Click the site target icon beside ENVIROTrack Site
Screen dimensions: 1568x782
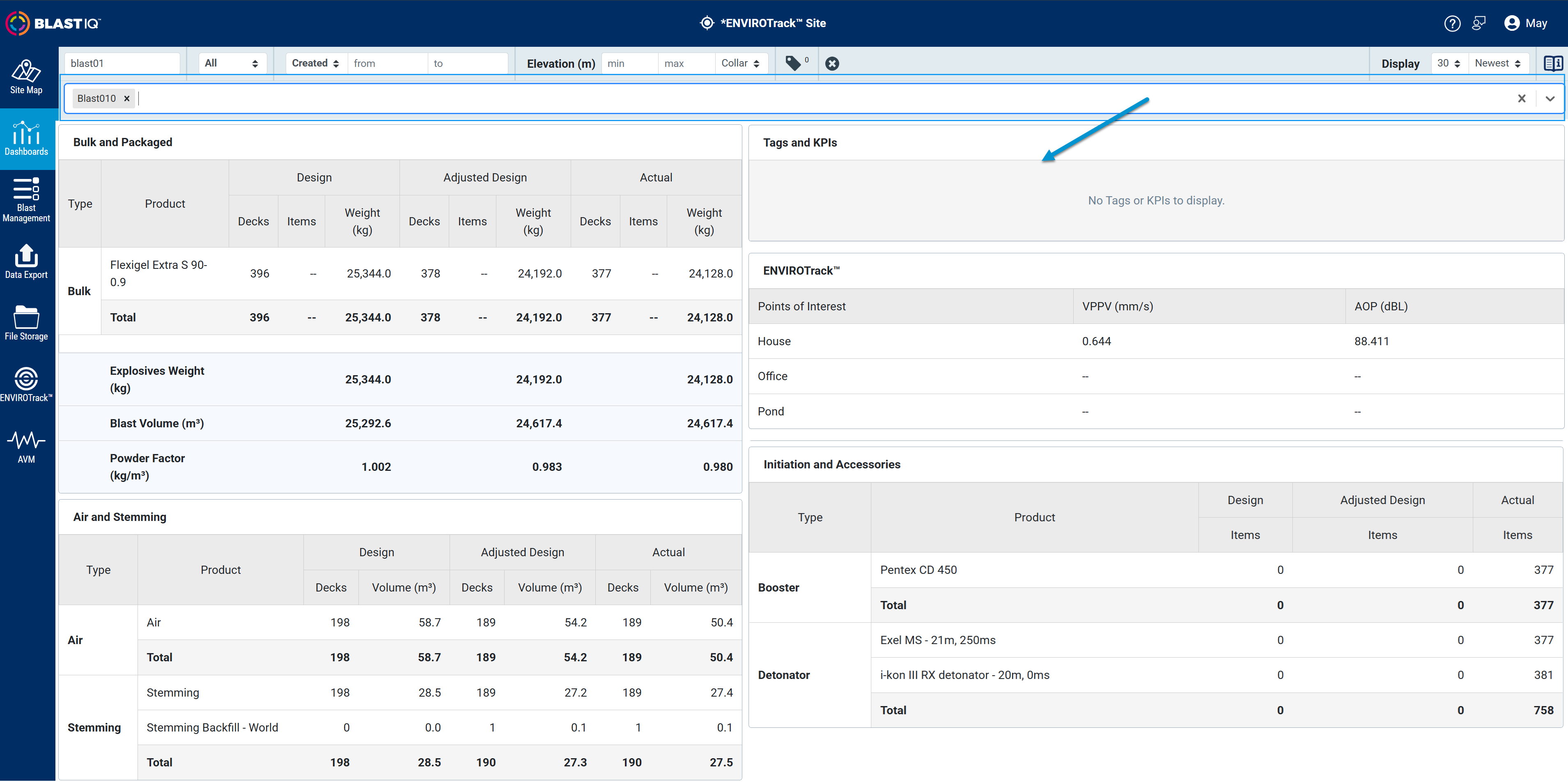pos(706,23)
